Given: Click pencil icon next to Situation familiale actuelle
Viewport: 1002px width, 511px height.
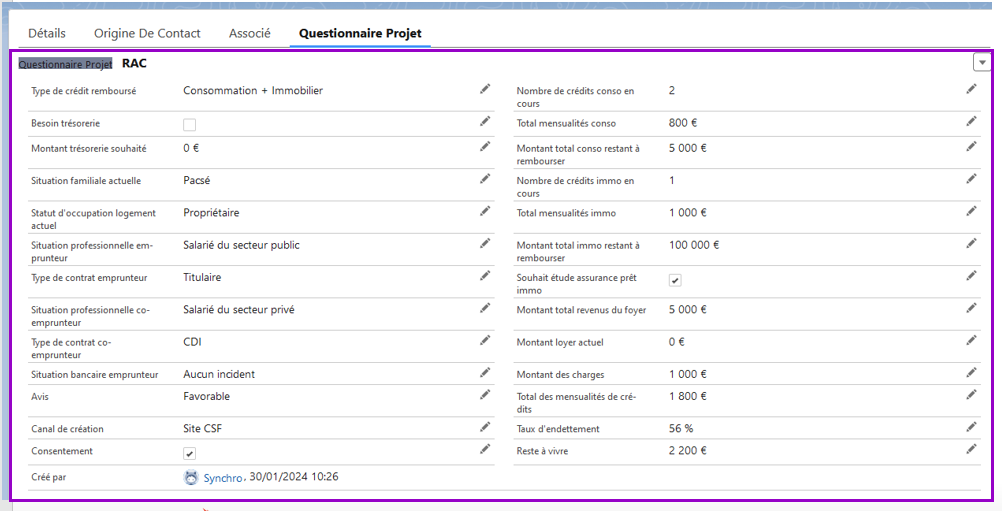Looking at the screenshot, I should coord(485,179).
